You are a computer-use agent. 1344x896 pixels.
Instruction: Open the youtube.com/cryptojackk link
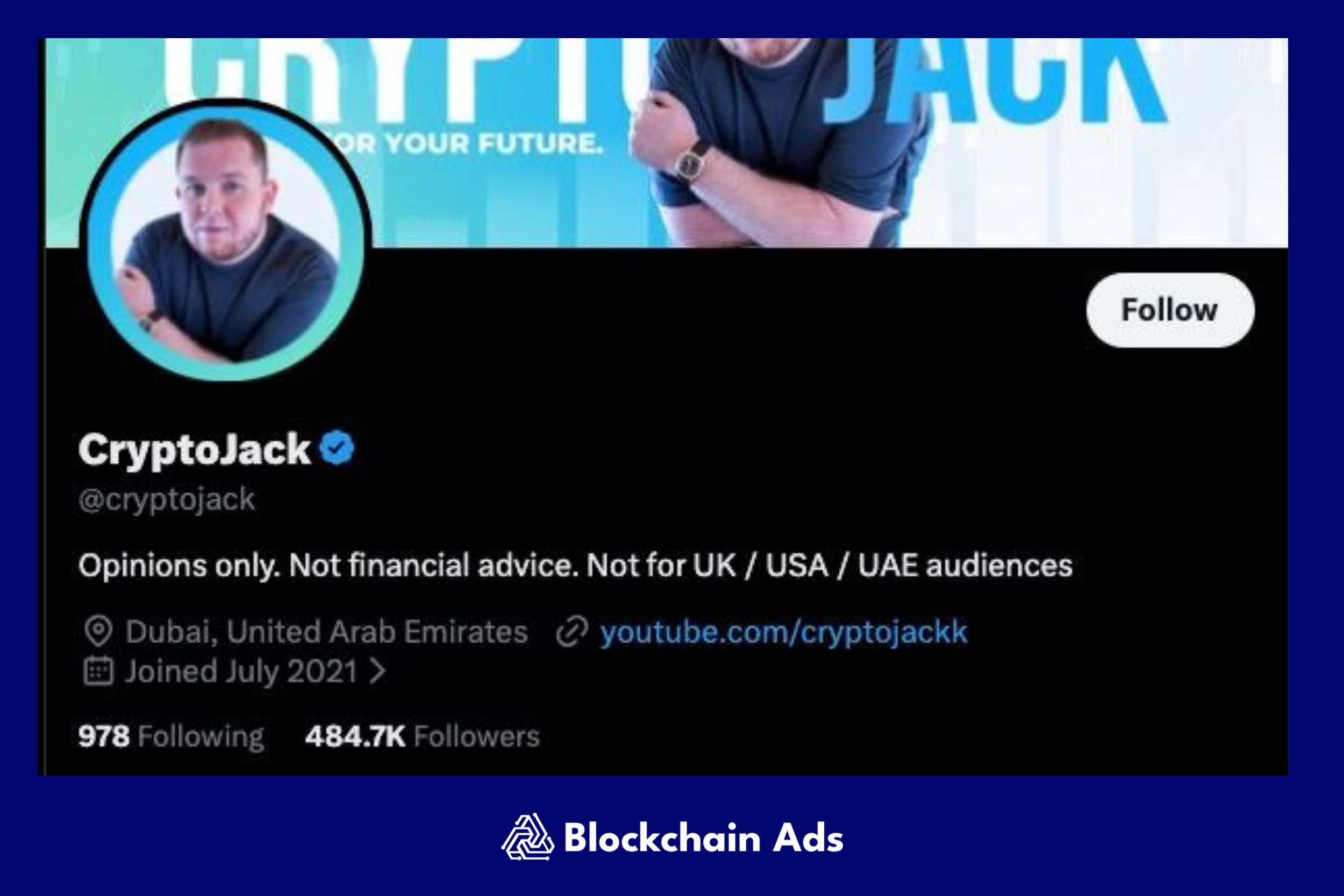pyautogui.click(x=783, y=632)
